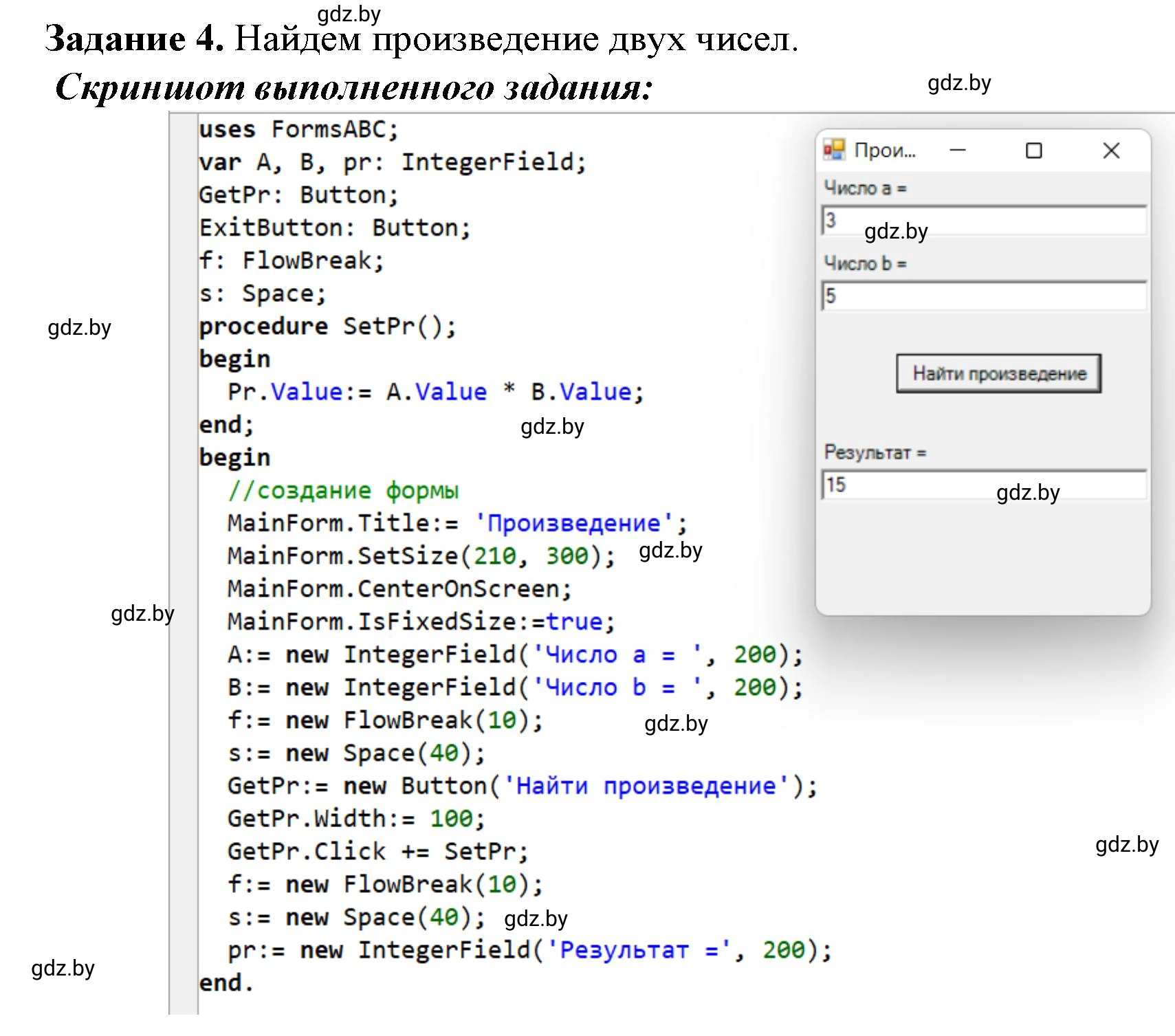Viewport: 1175px width, 1036px height.
Task: Click the code line 'uses FormsABC;'
Action: (299, 129)
